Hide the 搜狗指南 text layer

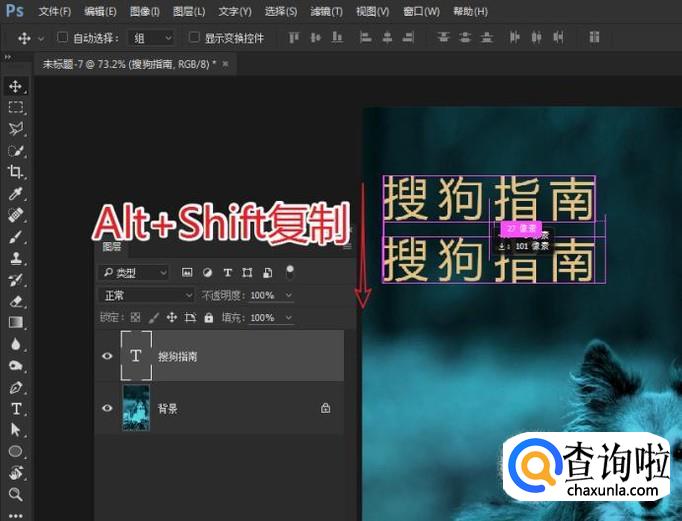107,356
